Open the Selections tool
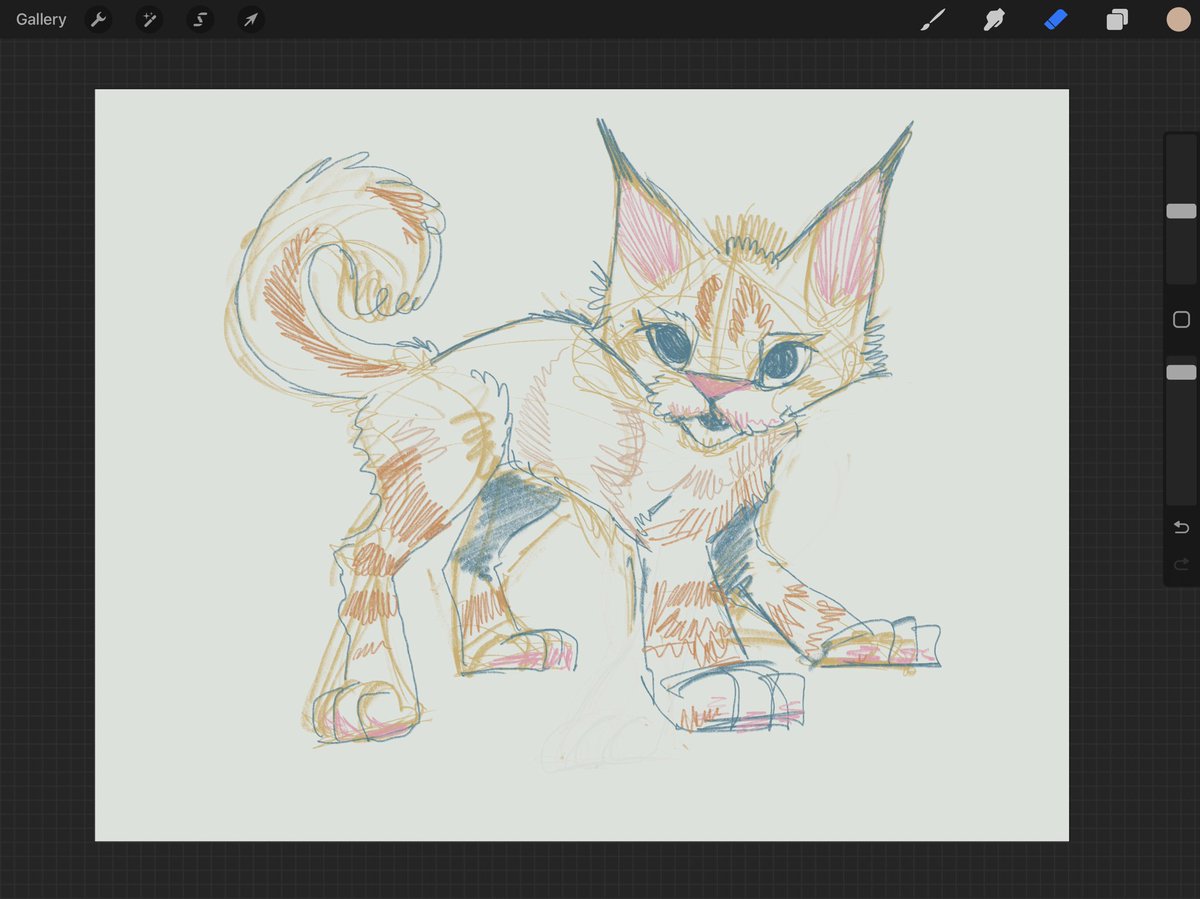 (199, 19)
